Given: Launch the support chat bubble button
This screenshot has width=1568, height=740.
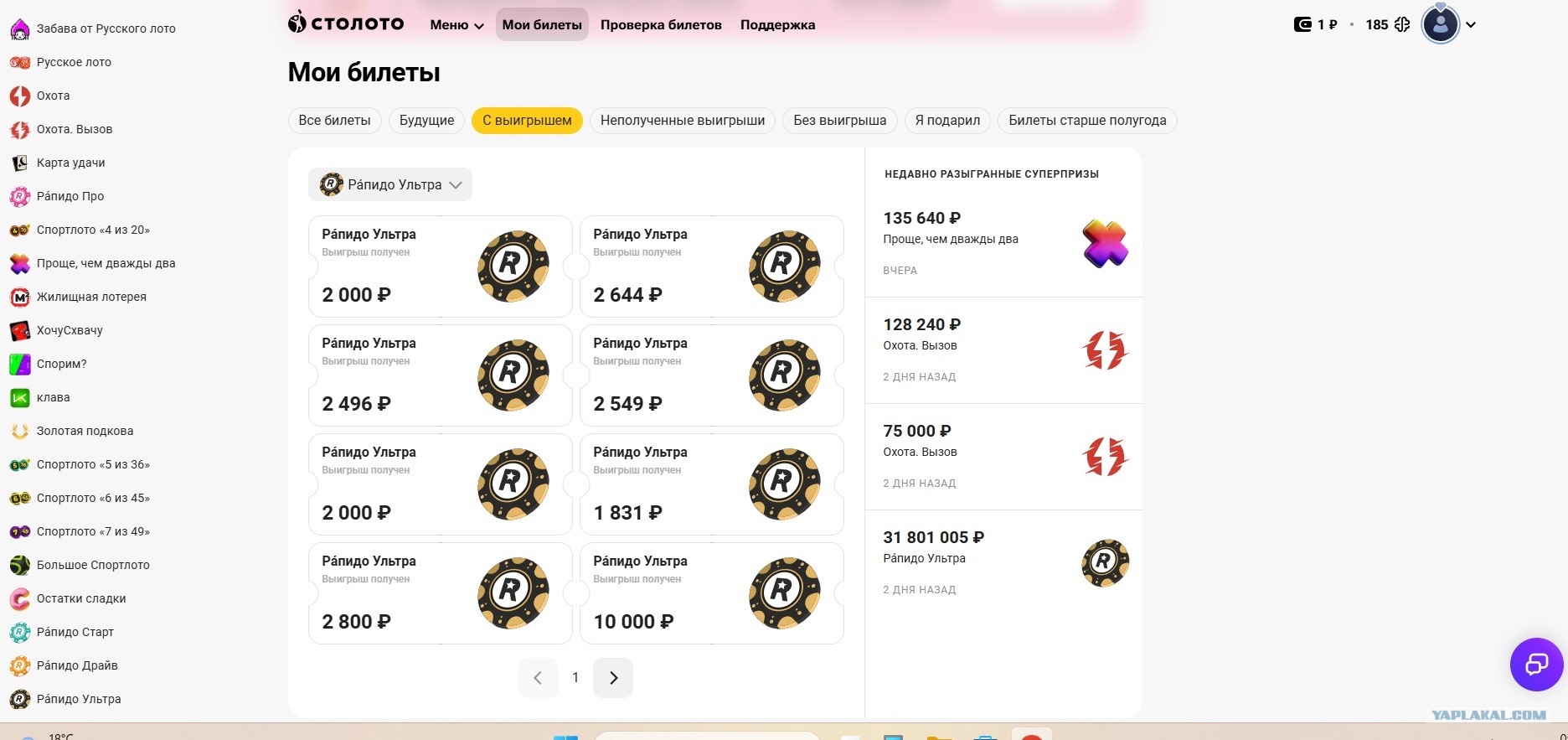Looking at the screenshot, I should coord(1536,665).
